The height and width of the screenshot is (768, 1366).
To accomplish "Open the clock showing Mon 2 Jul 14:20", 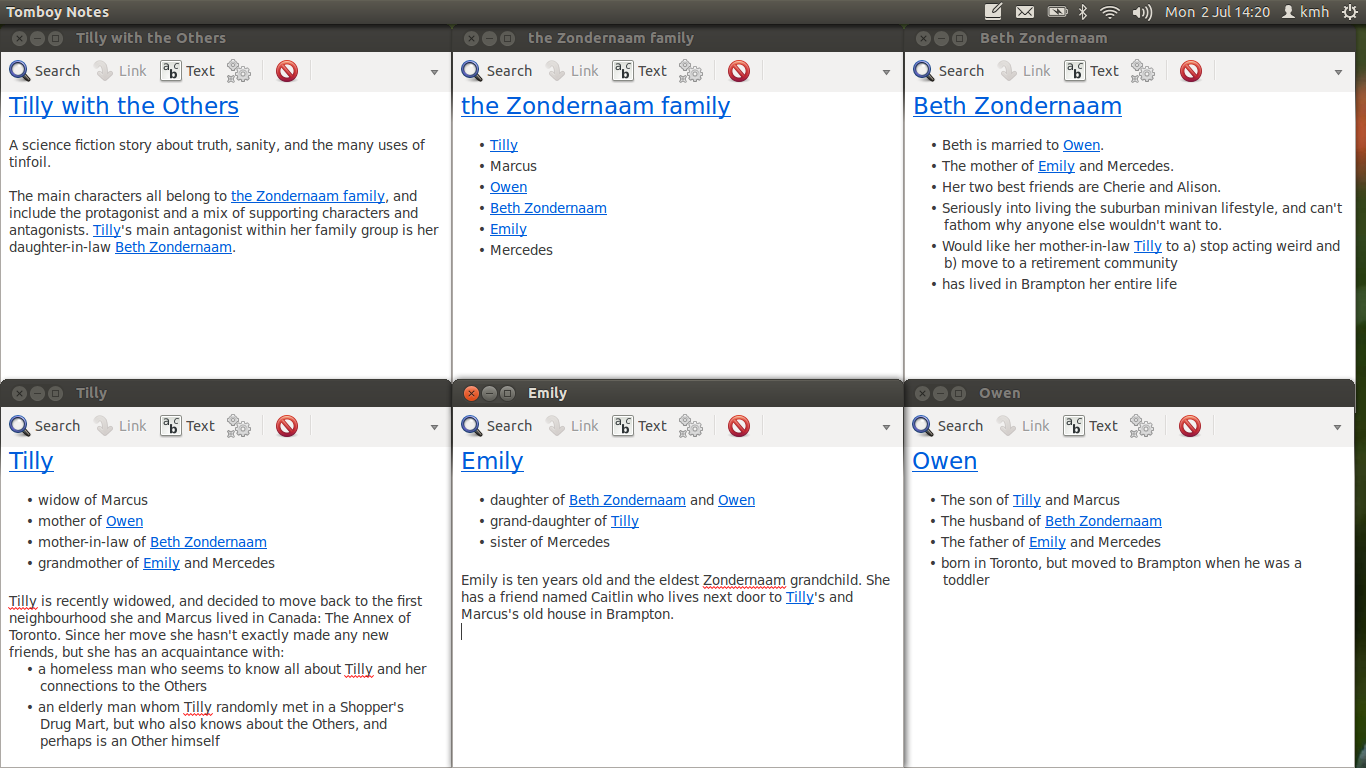I will pos(1217,12).
